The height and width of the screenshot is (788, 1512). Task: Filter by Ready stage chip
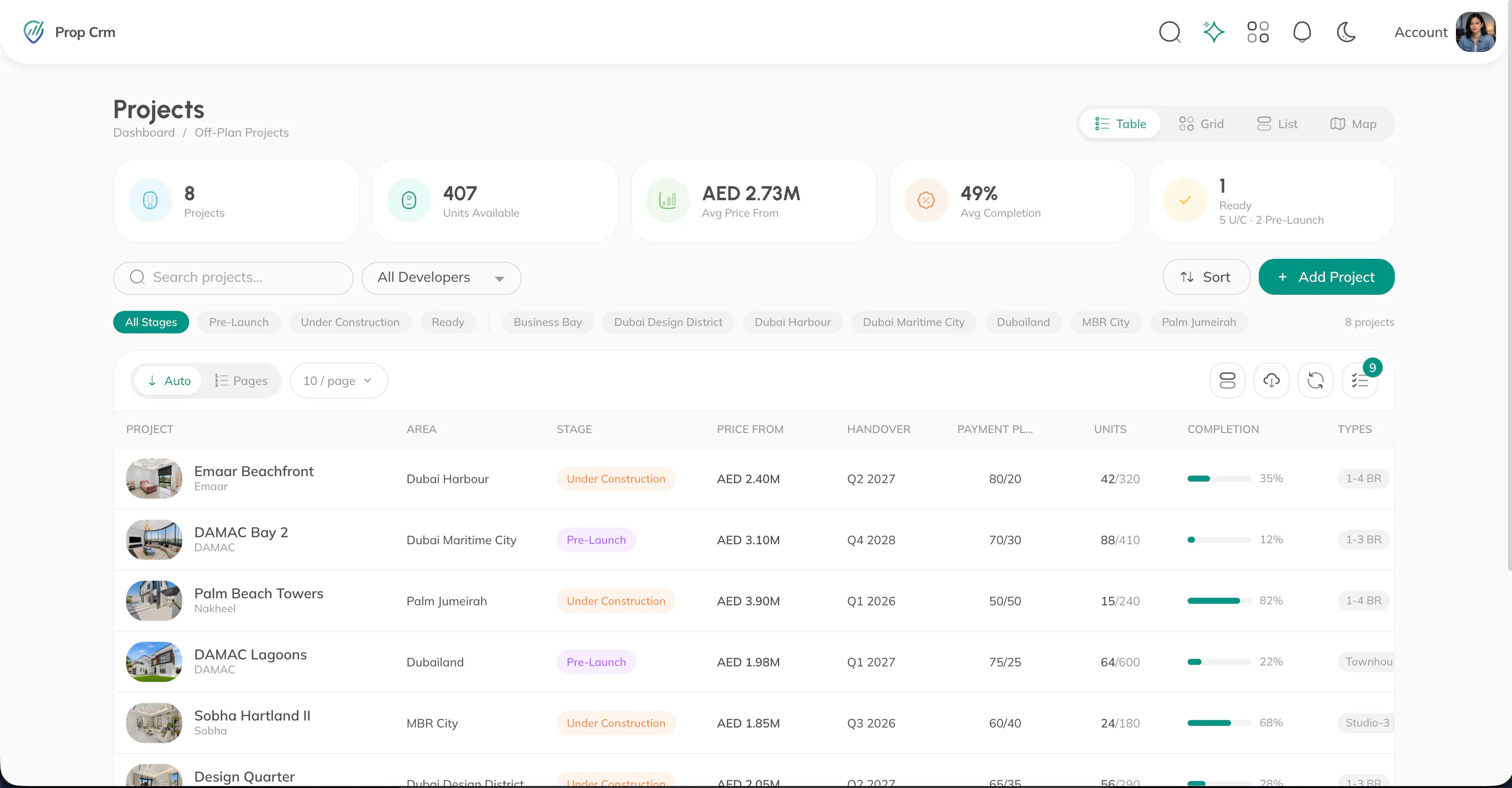[x=448, y=322]
